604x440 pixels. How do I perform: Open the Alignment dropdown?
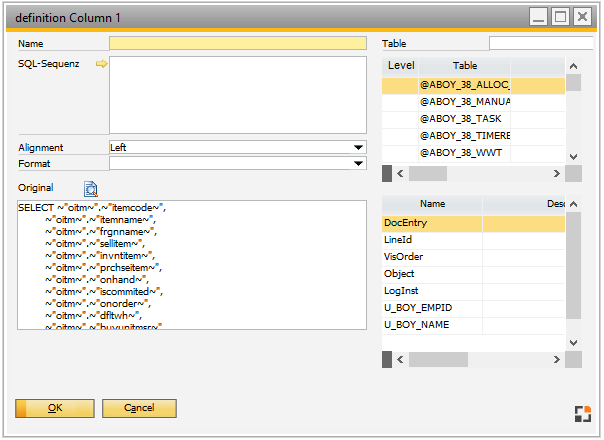(x=358, y=147)
